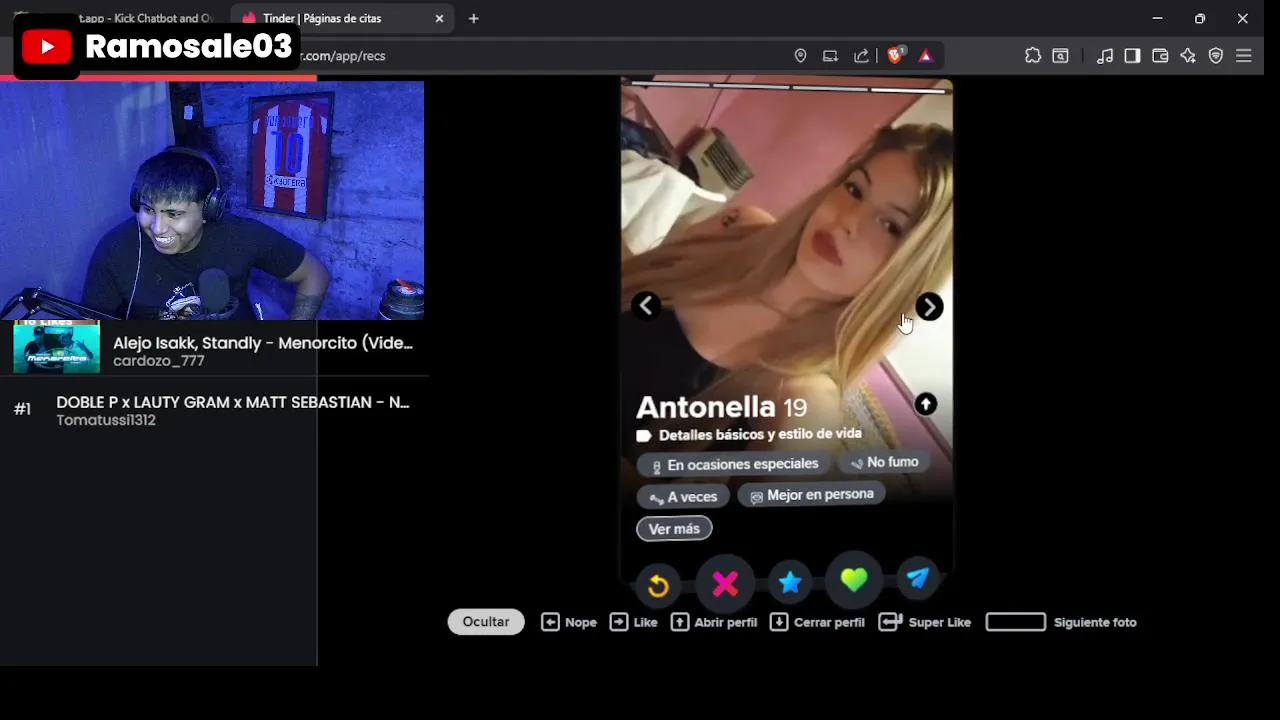The image size is (1280, 720).
Task: Open Brave VPN shield icon
Action: coord(1216,56)
